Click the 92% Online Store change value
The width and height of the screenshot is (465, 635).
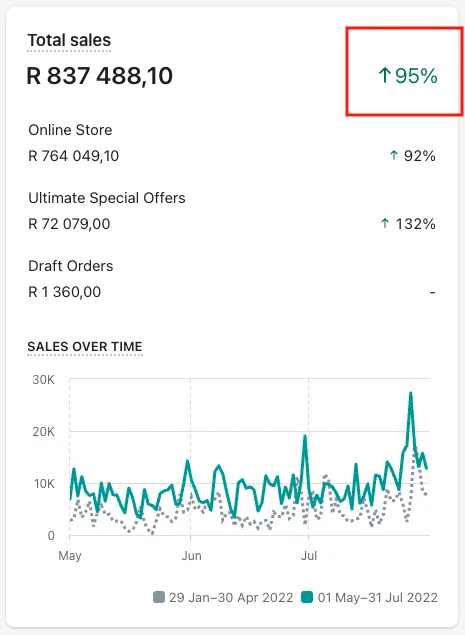(420, 156)
